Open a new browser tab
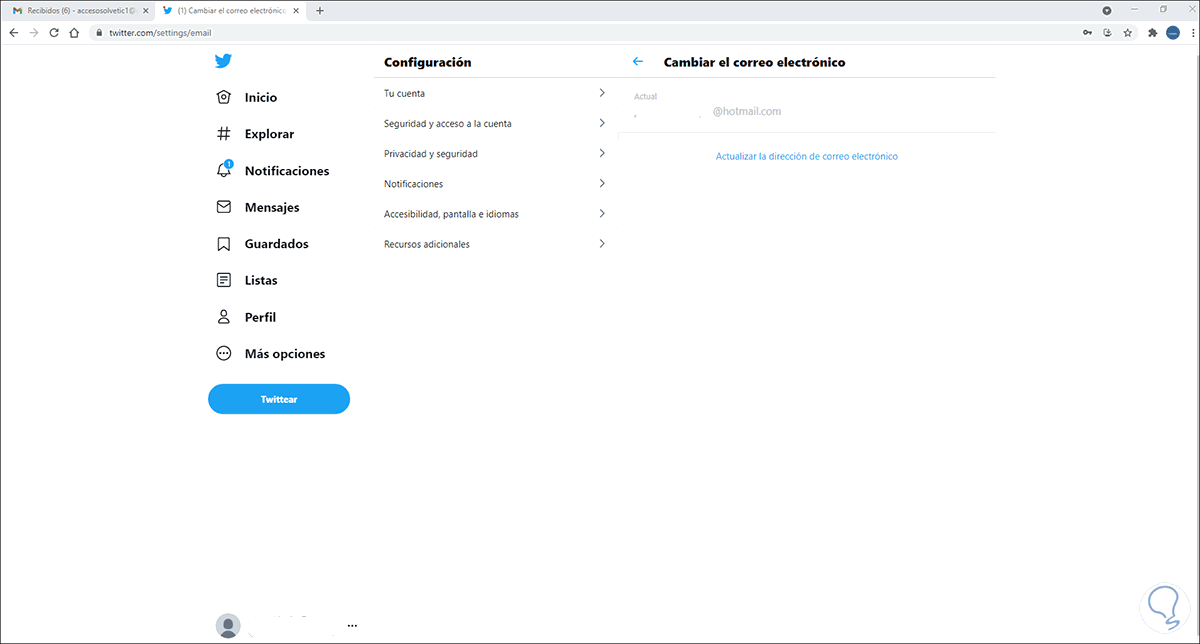 pos(320,10)
